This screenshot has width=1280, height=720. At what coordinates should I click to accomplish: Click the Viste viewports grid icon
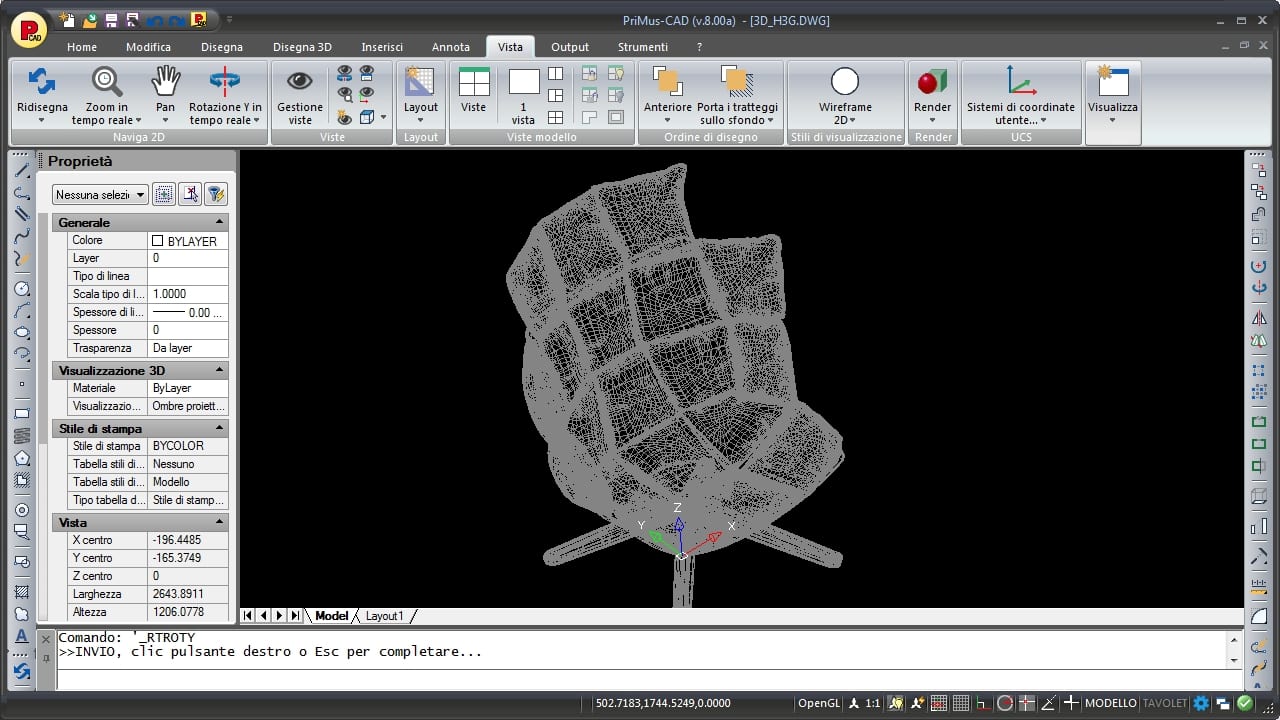click(x=473, y=82)
